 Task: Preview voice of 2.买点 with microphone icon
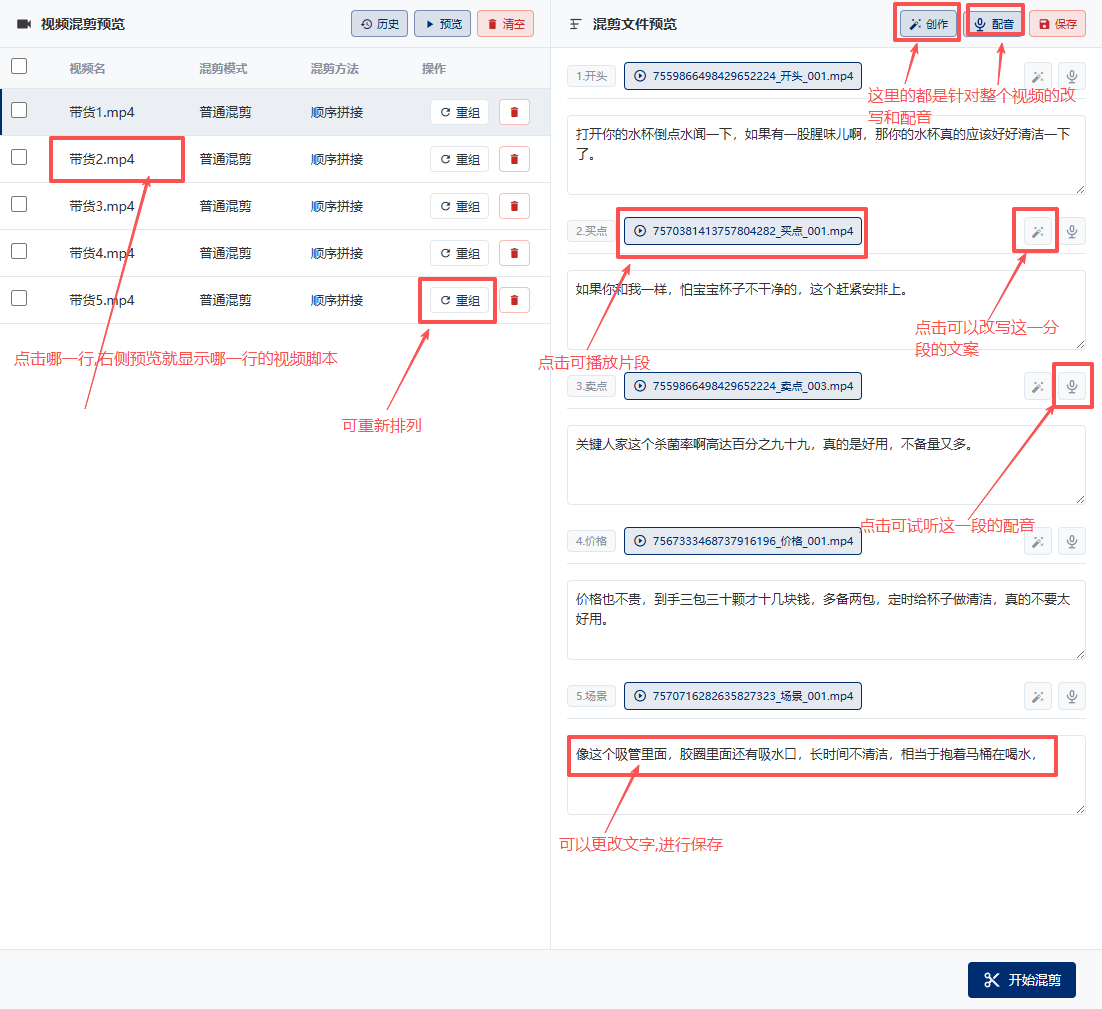(x=1072, y=231)
